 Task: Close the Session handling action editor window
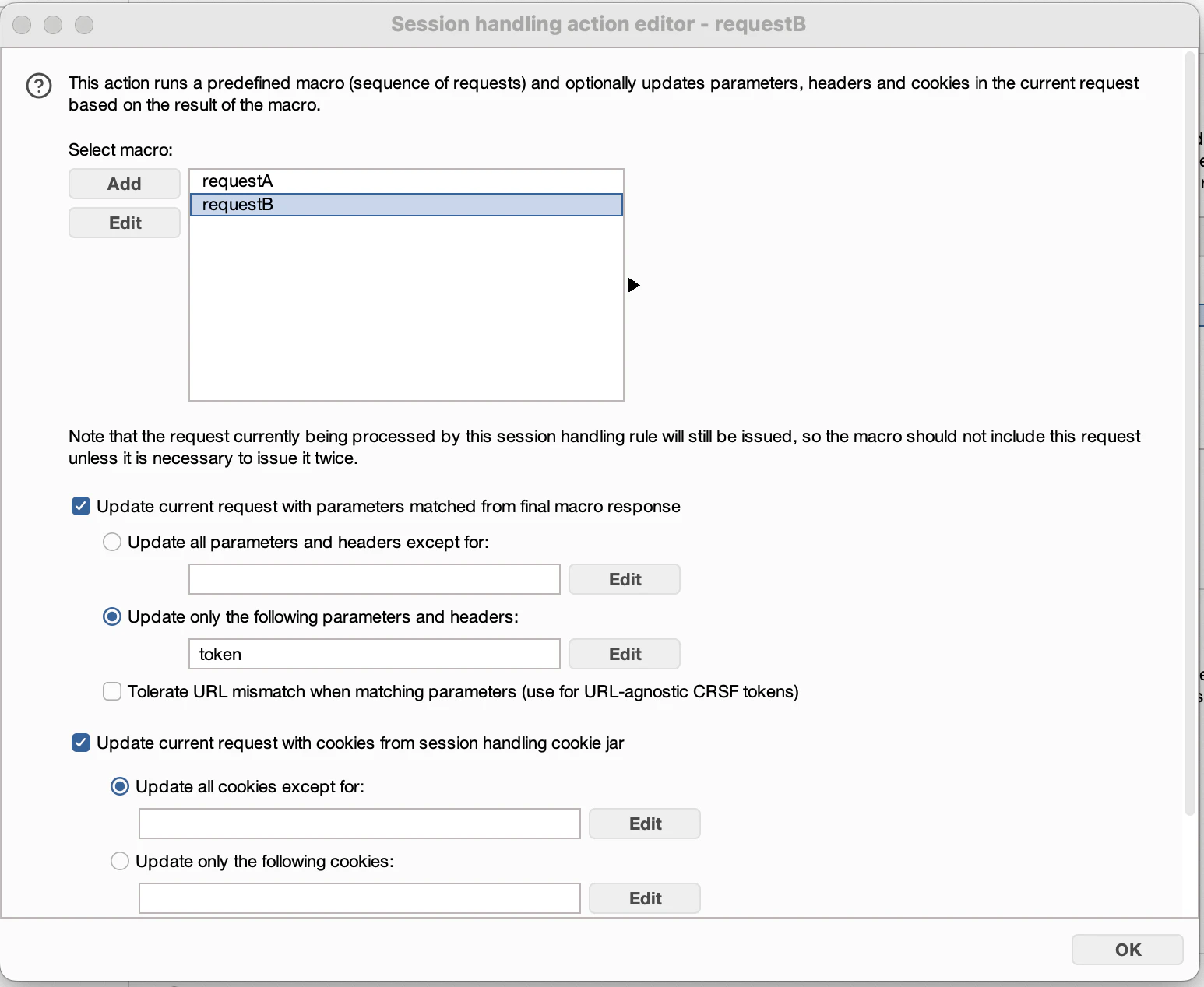click(x=23, y=25)
